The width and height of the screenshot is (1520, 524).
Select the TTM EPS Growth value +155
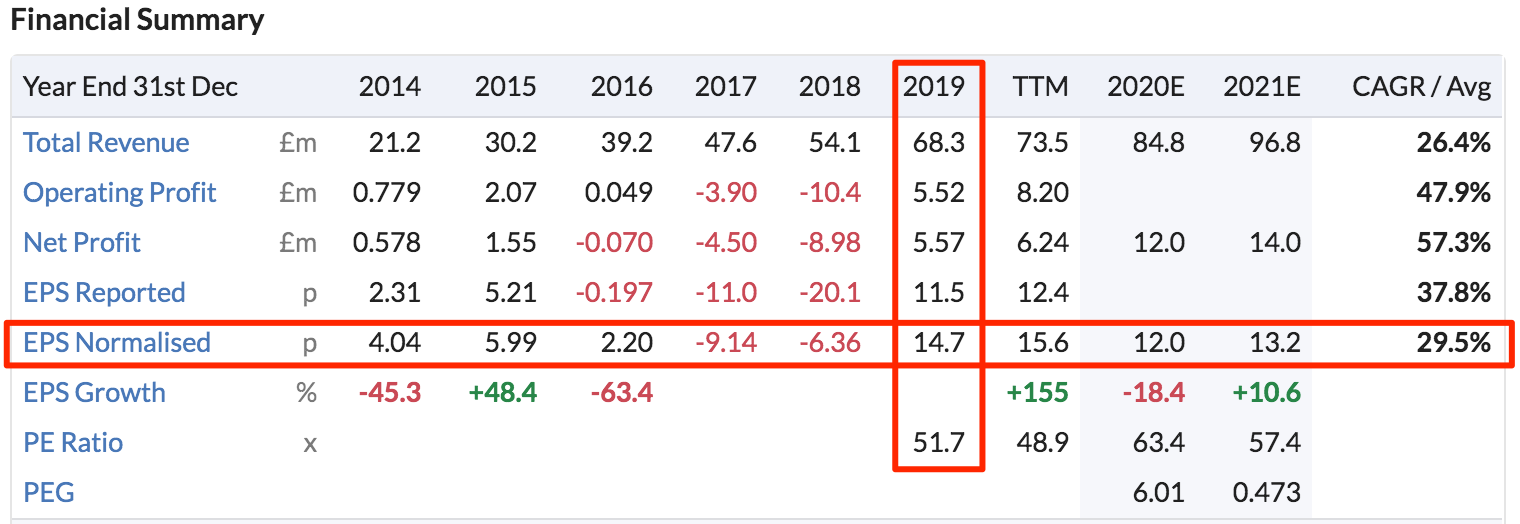1040,392
